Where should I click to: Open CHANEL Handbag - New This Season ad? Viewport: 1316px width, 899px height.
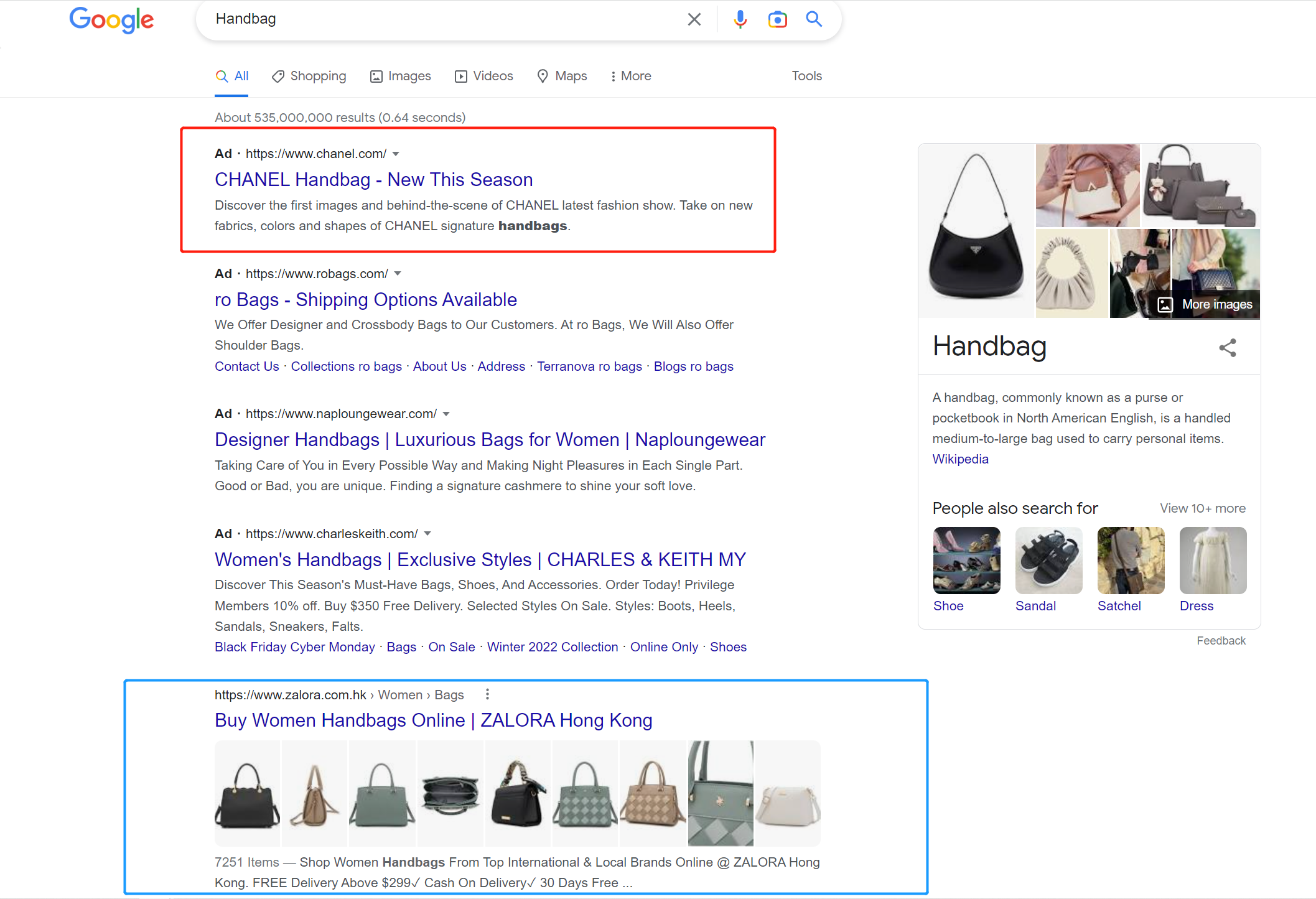[373, 180]
